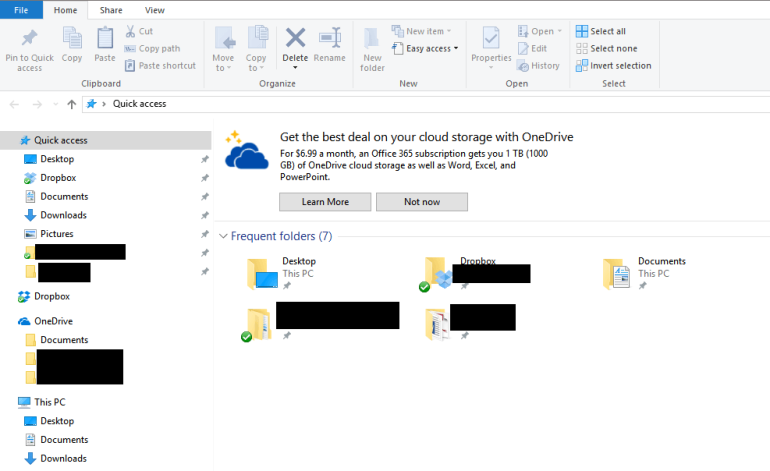Select the Invert selection option
The image size is (770, 471).
[613, 66]
